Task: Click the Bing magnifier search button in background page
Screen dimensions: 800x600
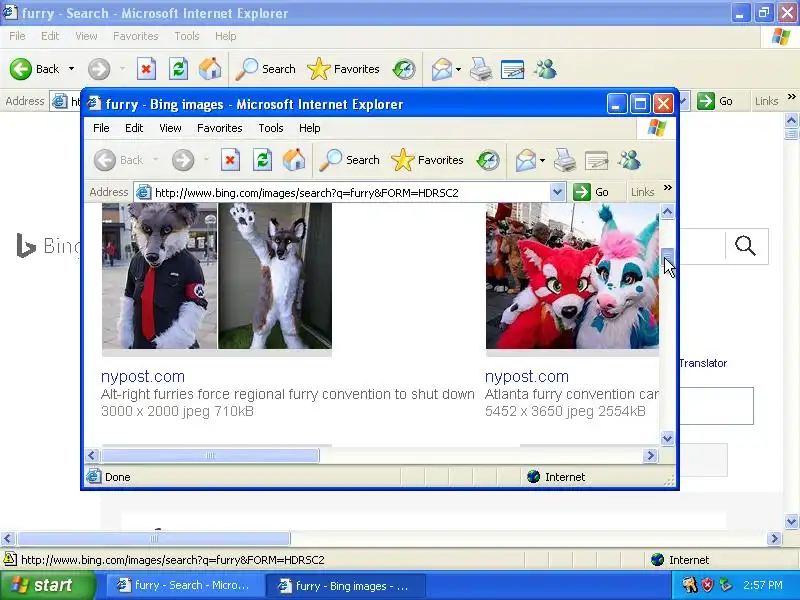Action: point(745,246)
